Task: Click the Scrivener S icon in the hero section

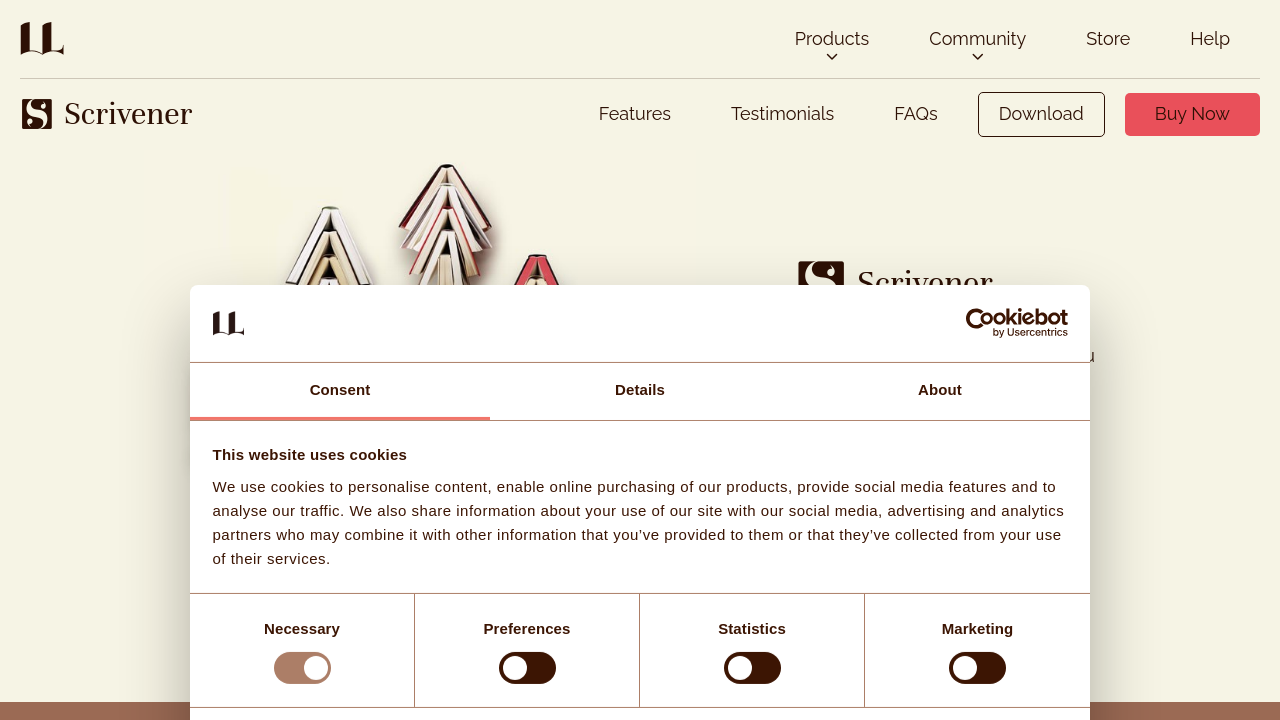Action: 821,273
